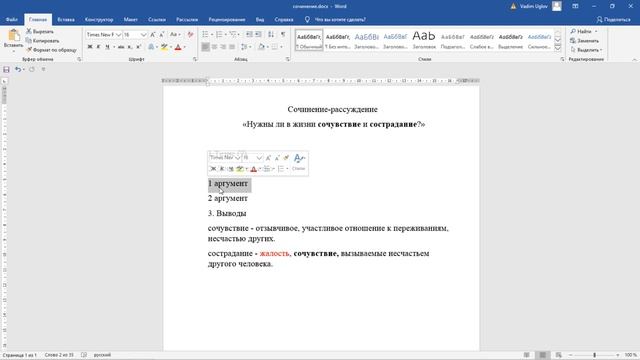Click the Redo icon in the quick access toolbar
The height and width of the screenshot is (360, 640).
(x=32, y=69)
